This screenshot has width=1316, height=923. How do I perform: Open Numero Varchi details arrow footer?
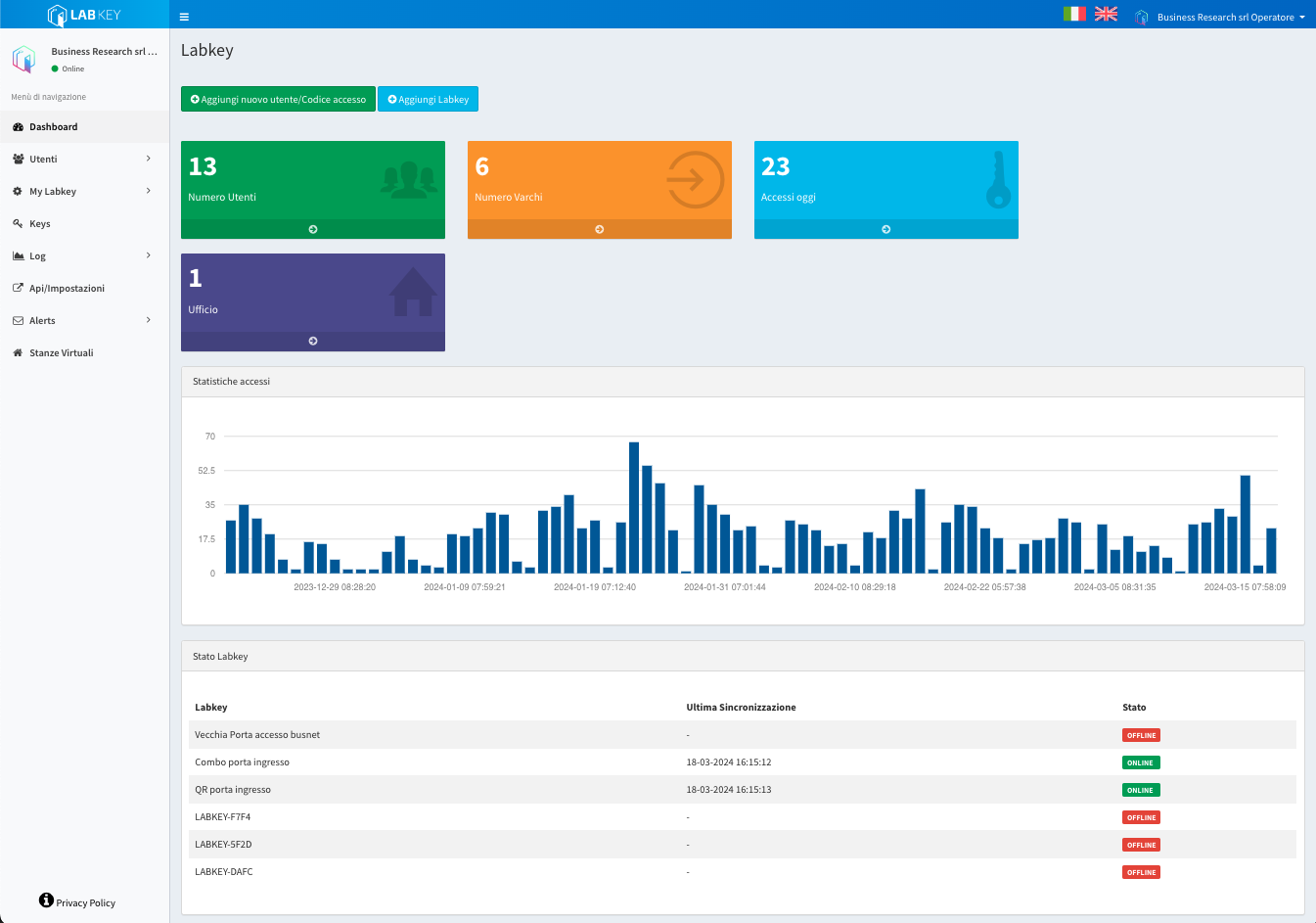(600, 229)
